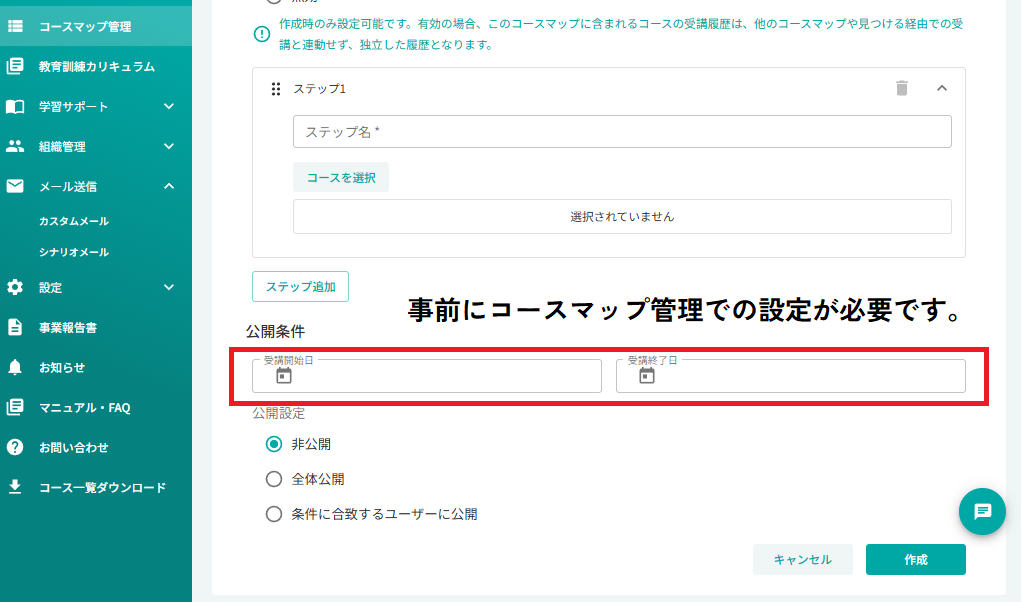The height and width of the screenshot is (602, 1021).
Task: Click the コースを選択 button
Action: coord(341,178)
